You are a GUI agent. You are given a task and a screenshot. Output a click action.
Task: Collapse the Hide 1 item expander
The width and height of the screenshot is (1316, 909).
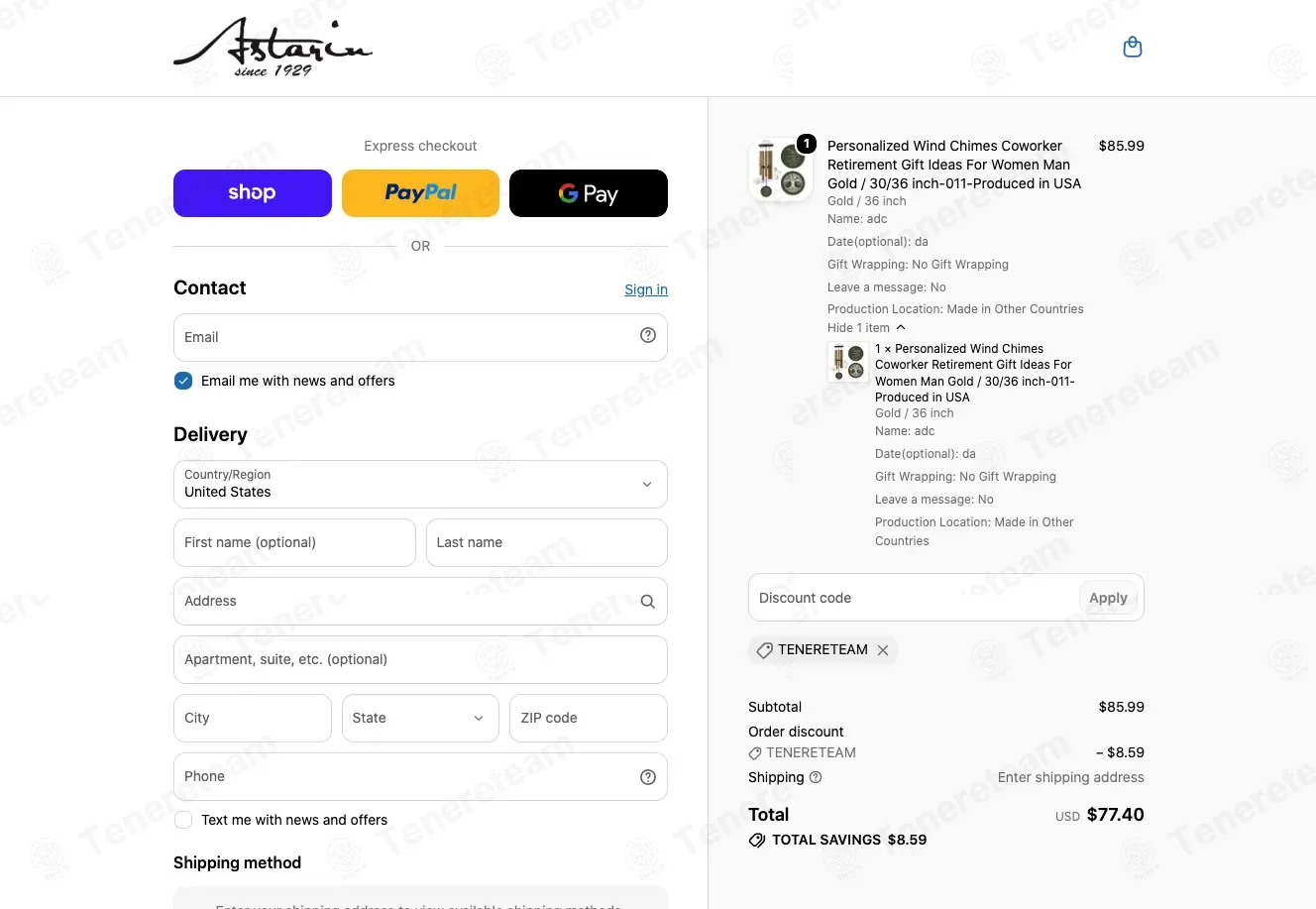[867, 328]
